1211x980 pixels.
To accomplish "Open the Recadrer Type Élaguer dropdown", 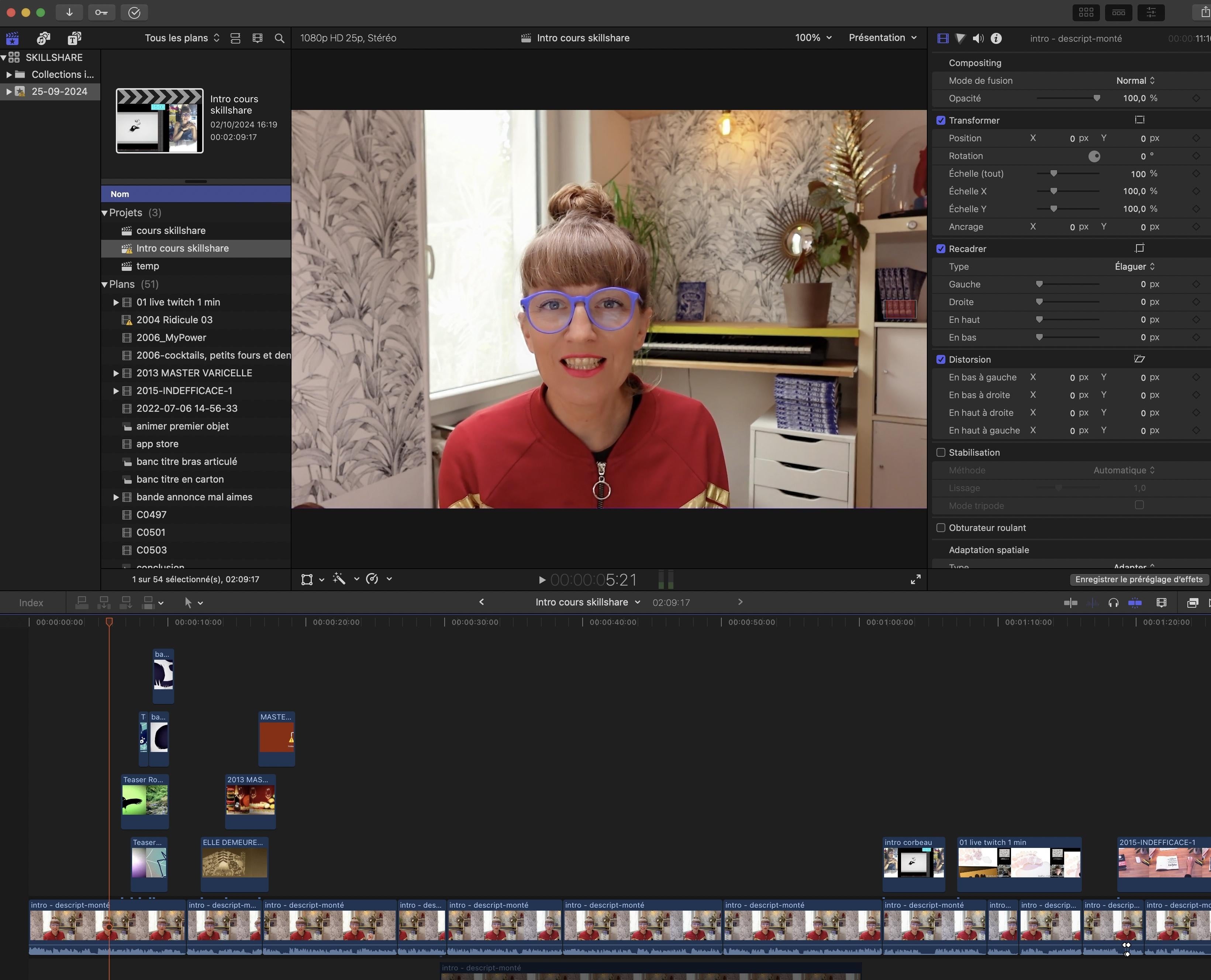I will click(1135, 266).
